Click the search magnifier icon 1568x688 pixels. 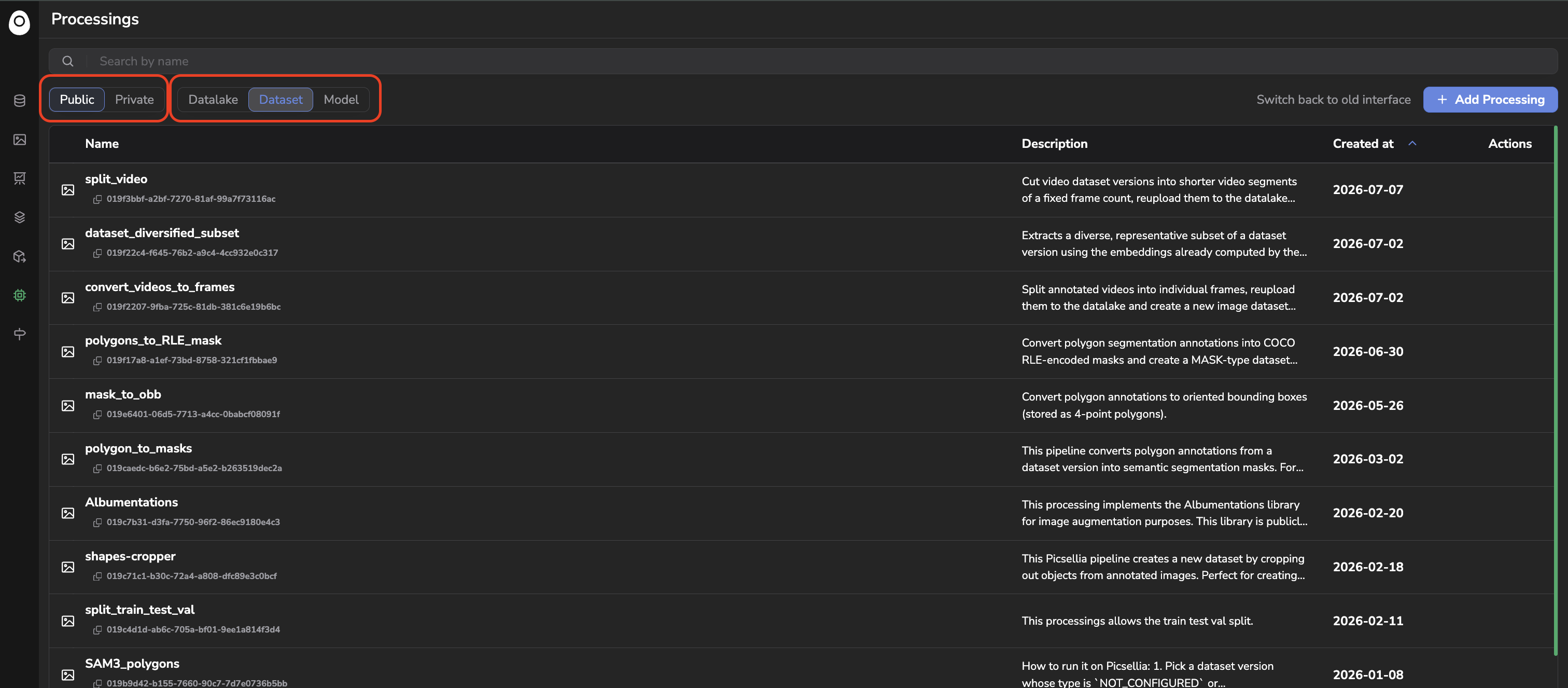(x=67, y=62)
